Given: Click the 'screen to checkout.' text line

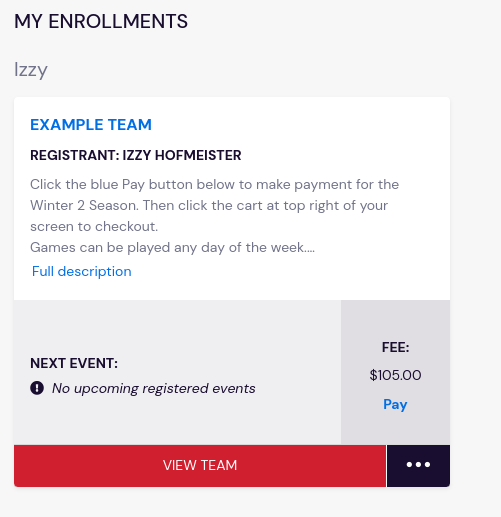Looking at the screenshot, I should [94, 226].
